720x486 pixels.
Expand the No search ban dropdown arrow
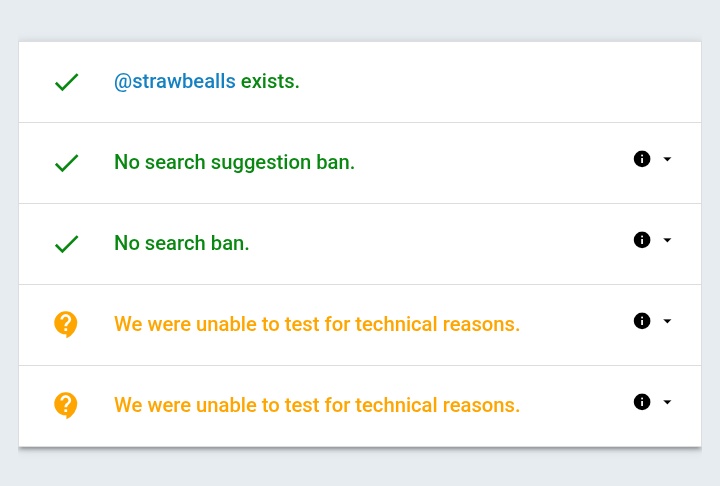click(x=667, y=240)
